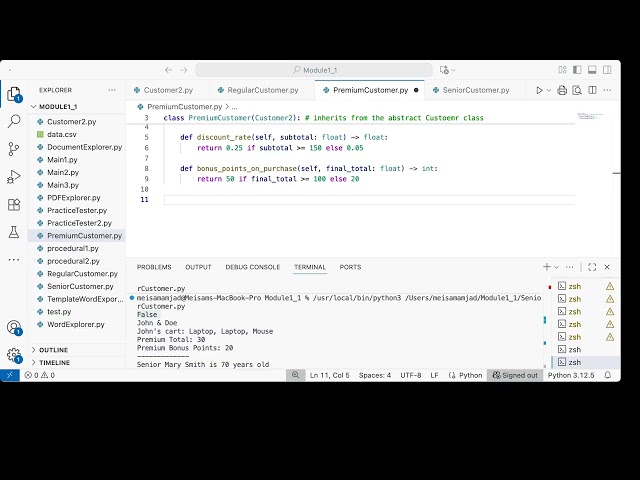The height and width of the screenshot is (480, 640).
Task: Select Python 3.12.5 interpreter in status bar
Action: click(x=571, y=376)
